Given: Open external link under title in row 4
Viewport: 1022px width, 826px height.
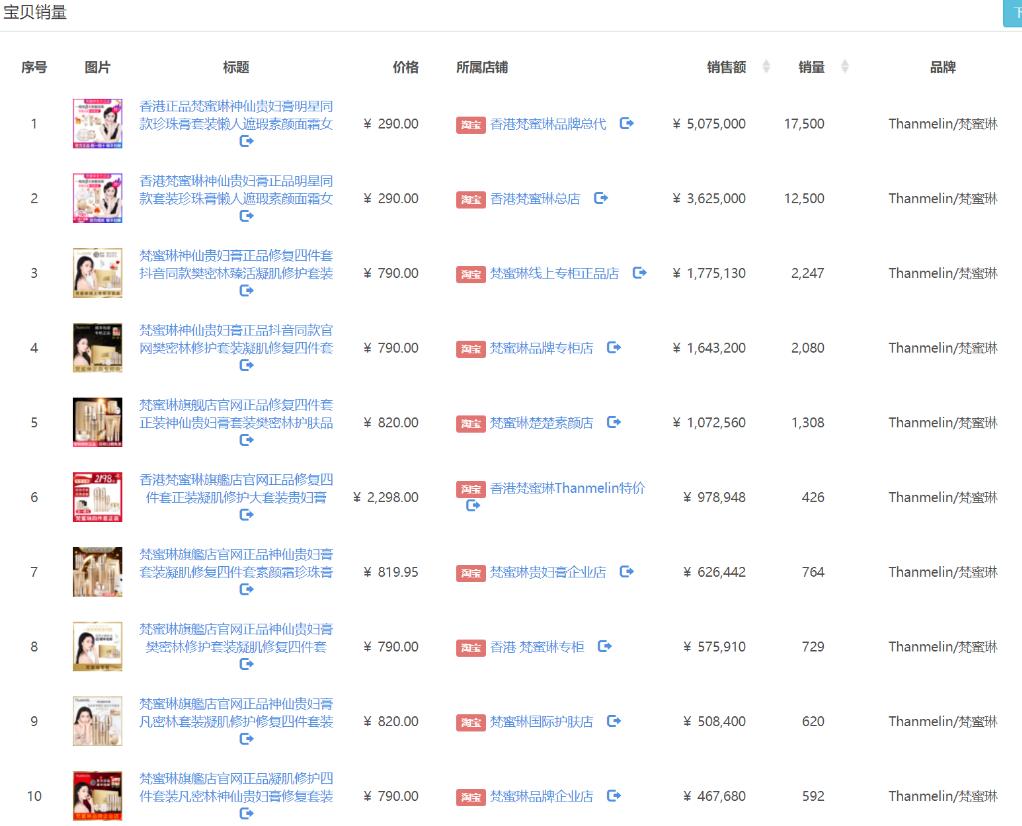Looking at the screenshot, I should 246,365.
